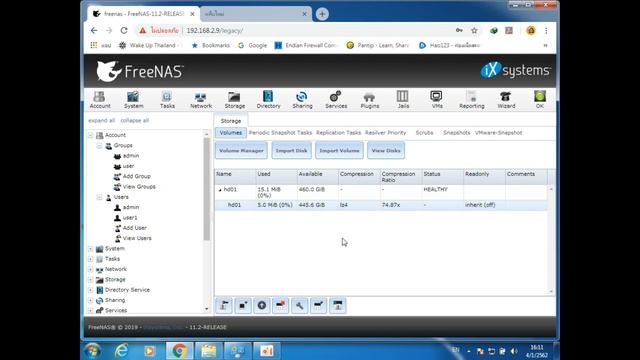Switch to VMware-Snapshot tab

[x=498, y=133]
